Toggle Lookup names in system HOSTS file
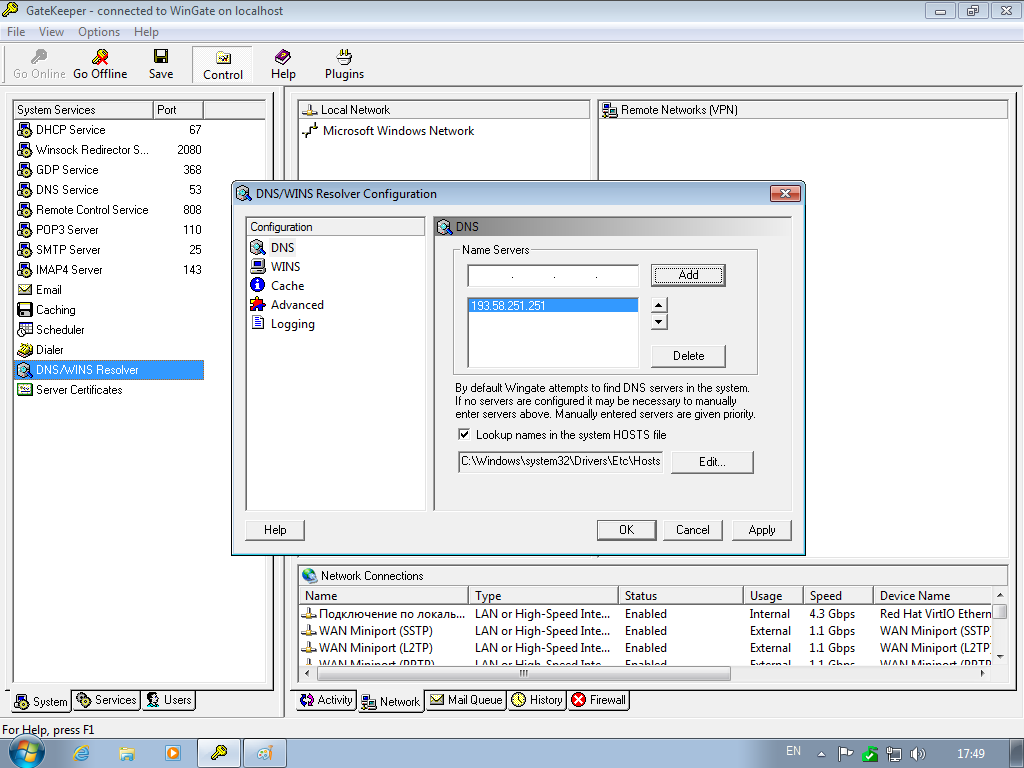 [464, 434]
